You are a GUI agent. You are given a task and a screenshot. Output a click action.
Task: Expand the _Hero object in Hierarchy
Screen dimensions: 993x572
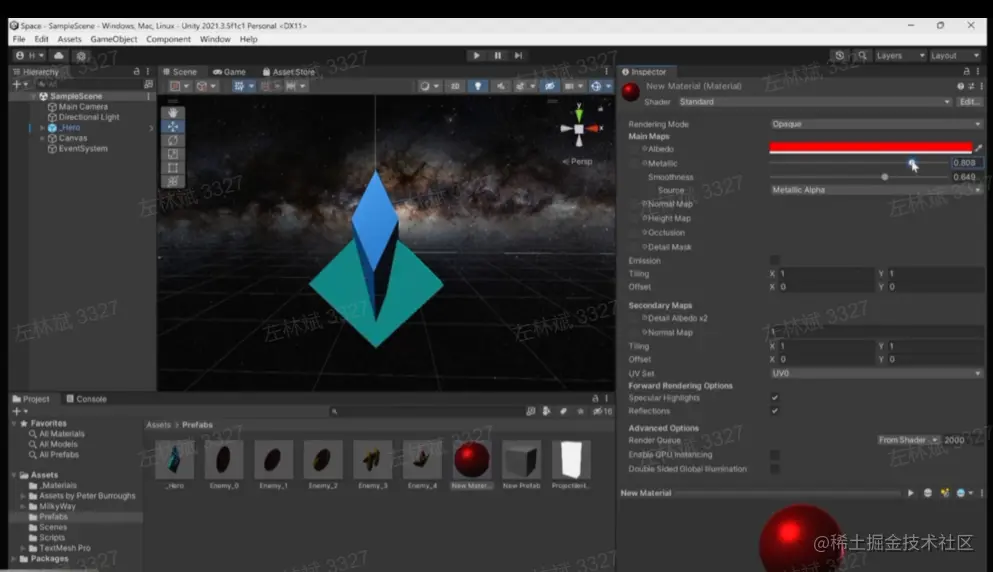42,128
